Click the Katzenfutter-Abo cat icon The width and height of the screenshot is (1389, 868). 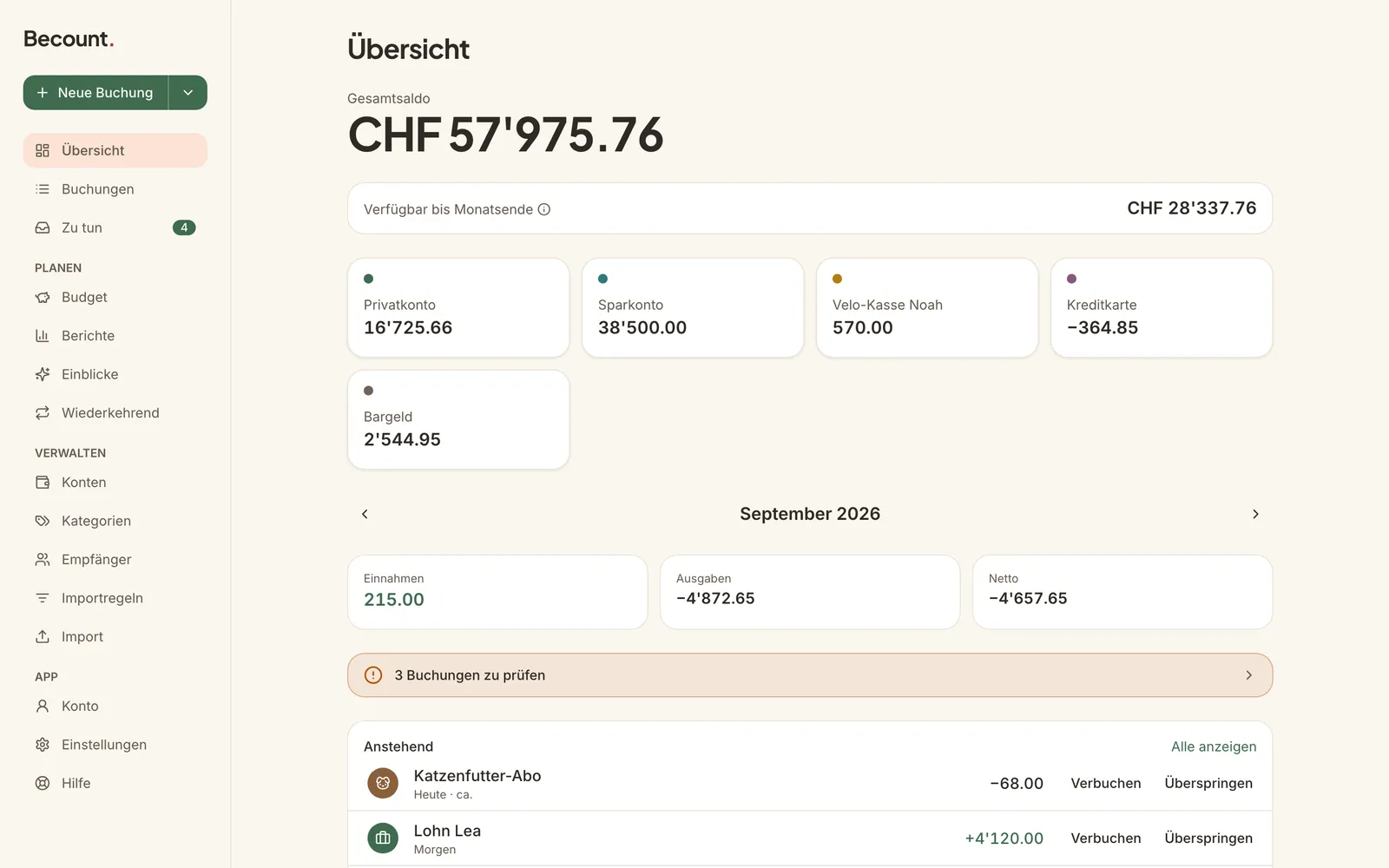pos(383,783)
